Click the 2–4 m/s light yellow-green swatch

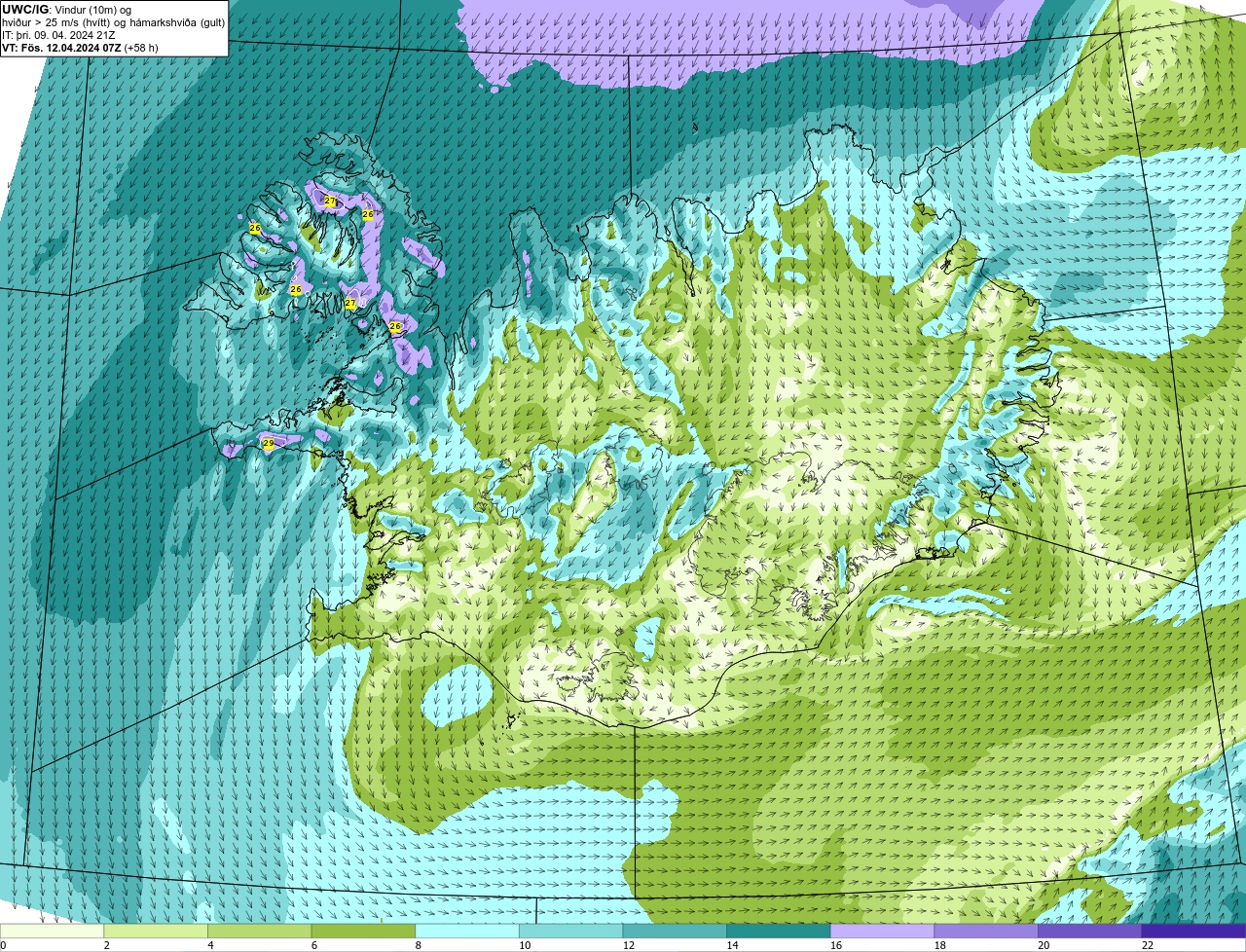[156, 931]
